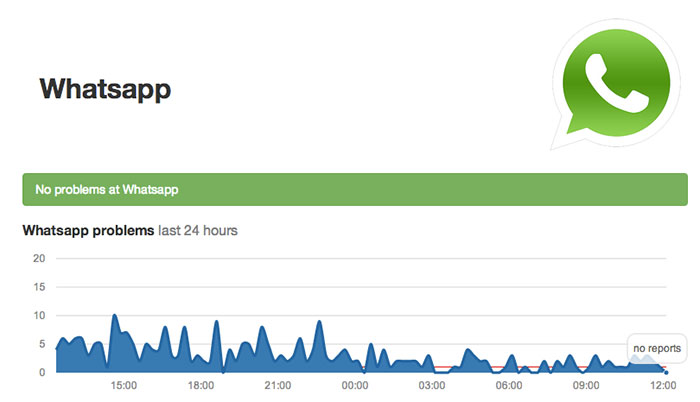Click the 'last 24 hours' label
The image size is (700, 402).
(x=198, y=231)
